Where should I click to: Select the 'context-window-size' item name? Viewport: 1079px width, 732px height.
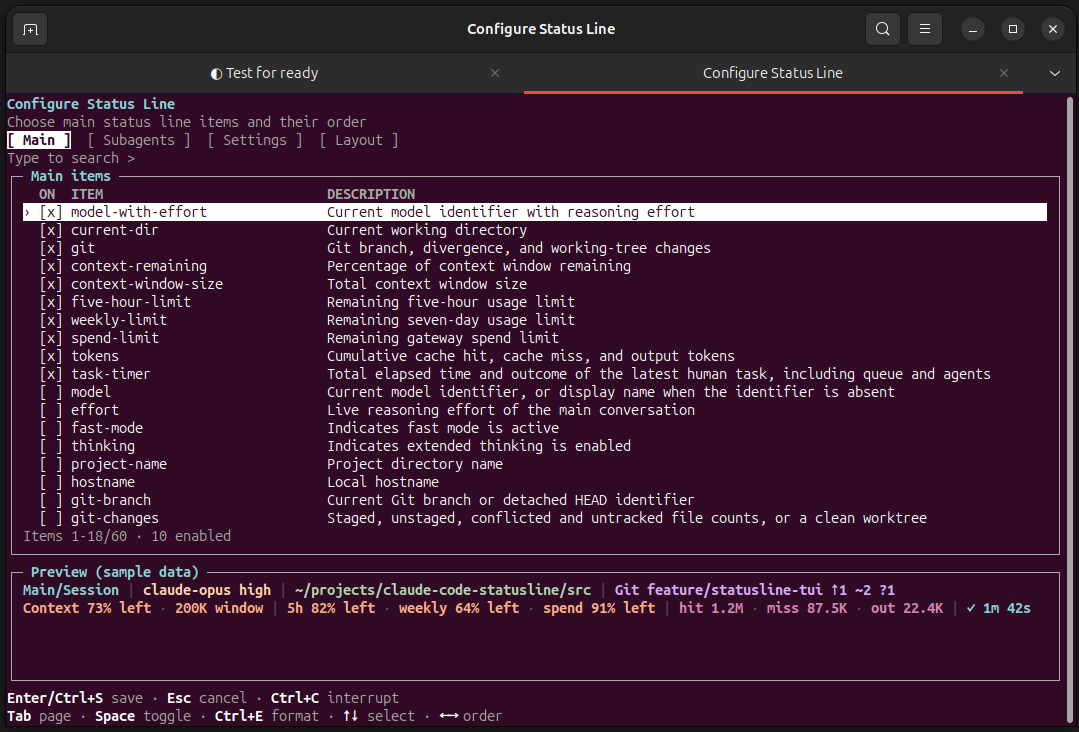147,284
